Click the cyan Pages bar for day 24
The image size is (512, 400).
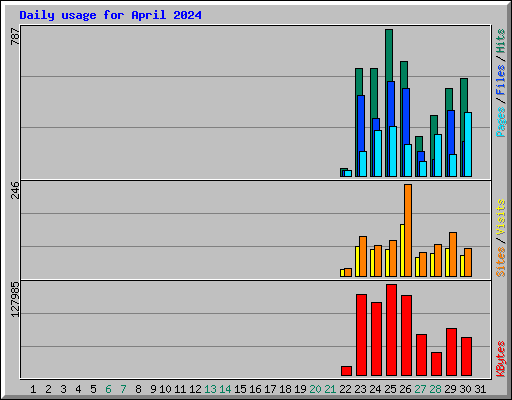378,153
